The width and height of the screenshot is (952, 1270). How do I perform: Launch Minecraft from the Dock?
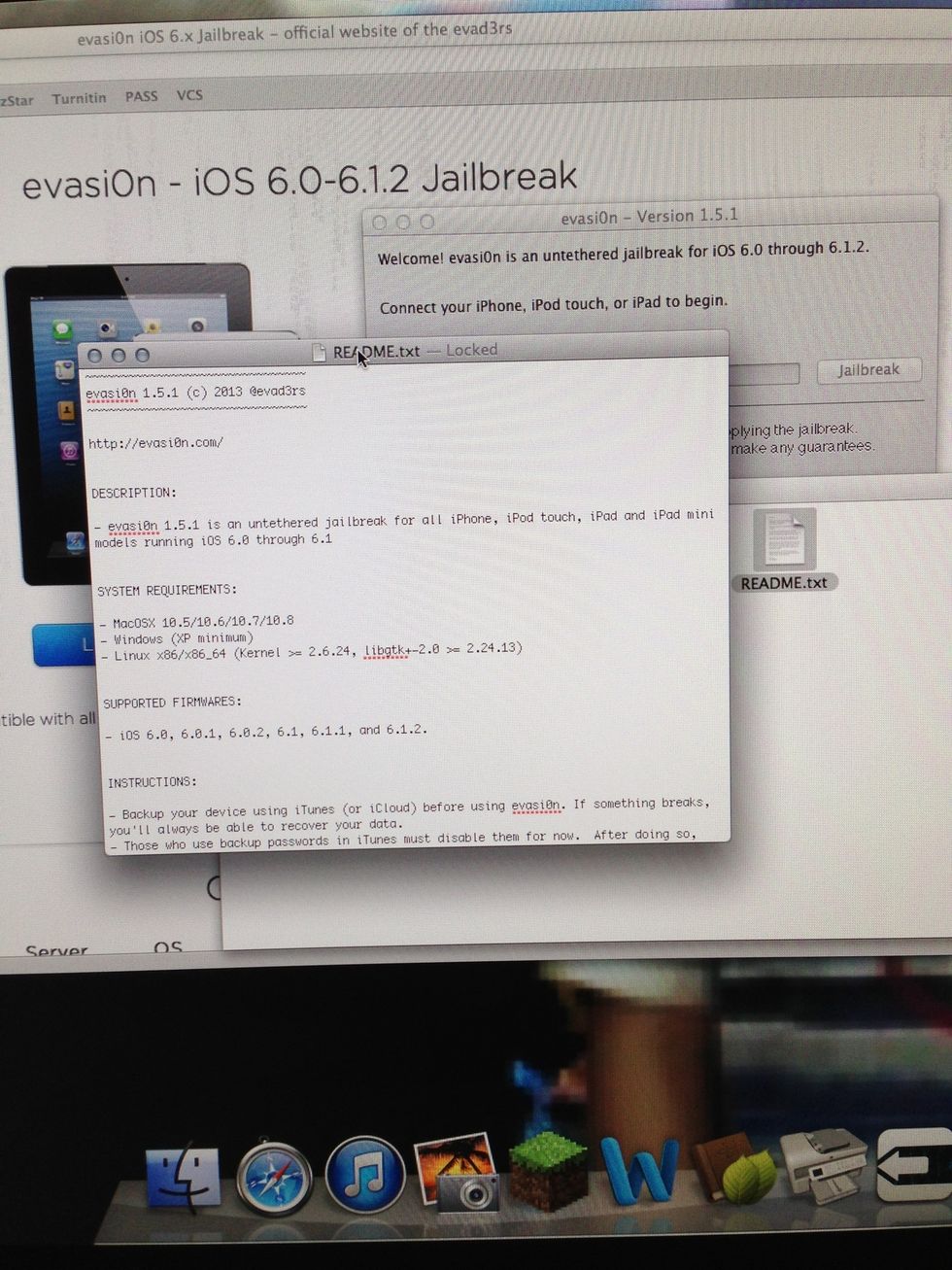pos(549,1170)
